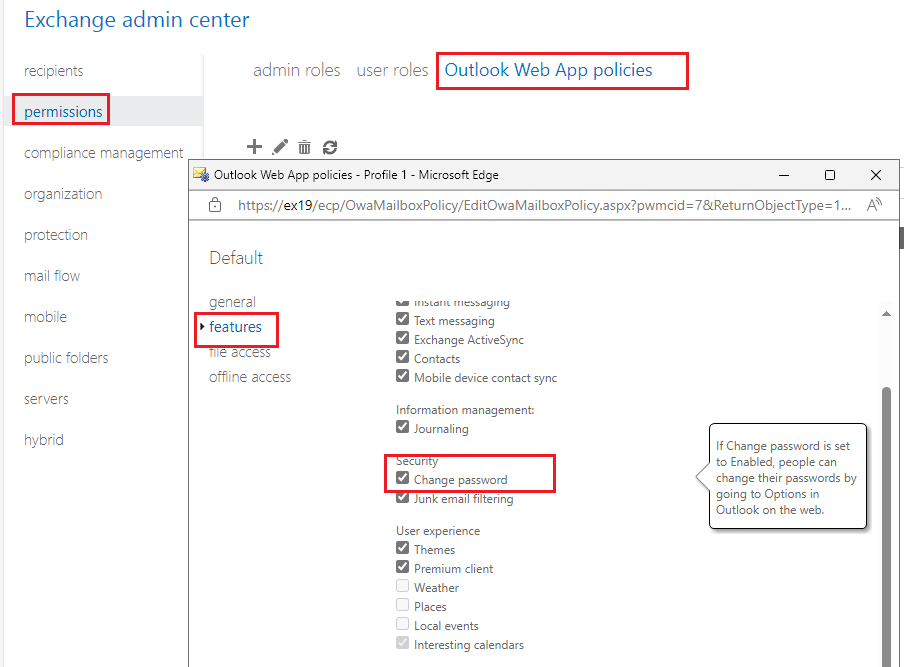
Task: Open hybrid in left navigation
Action: click(44, 440)
